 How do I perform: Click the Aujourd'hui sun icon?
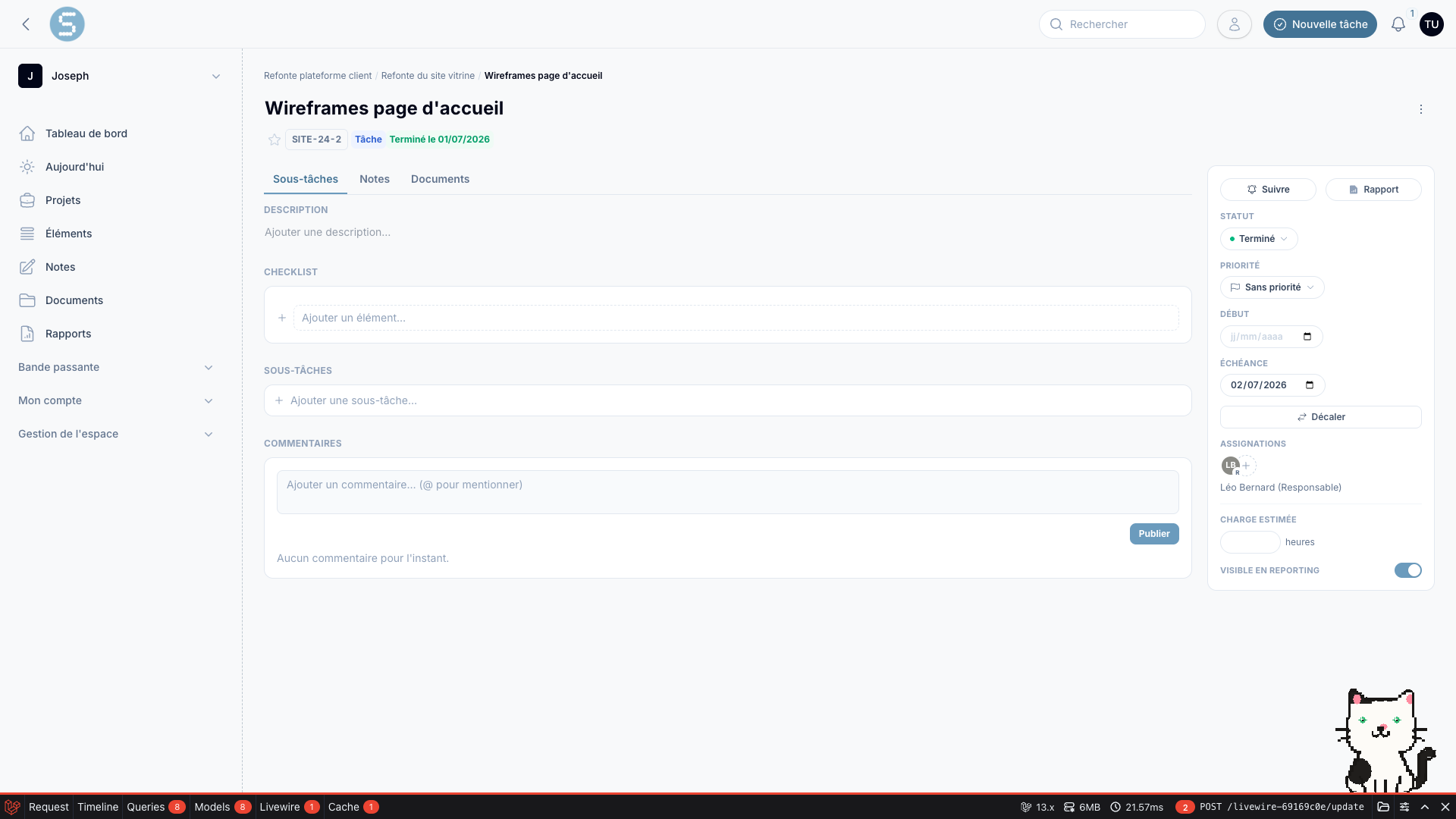(x=27, y=167)
